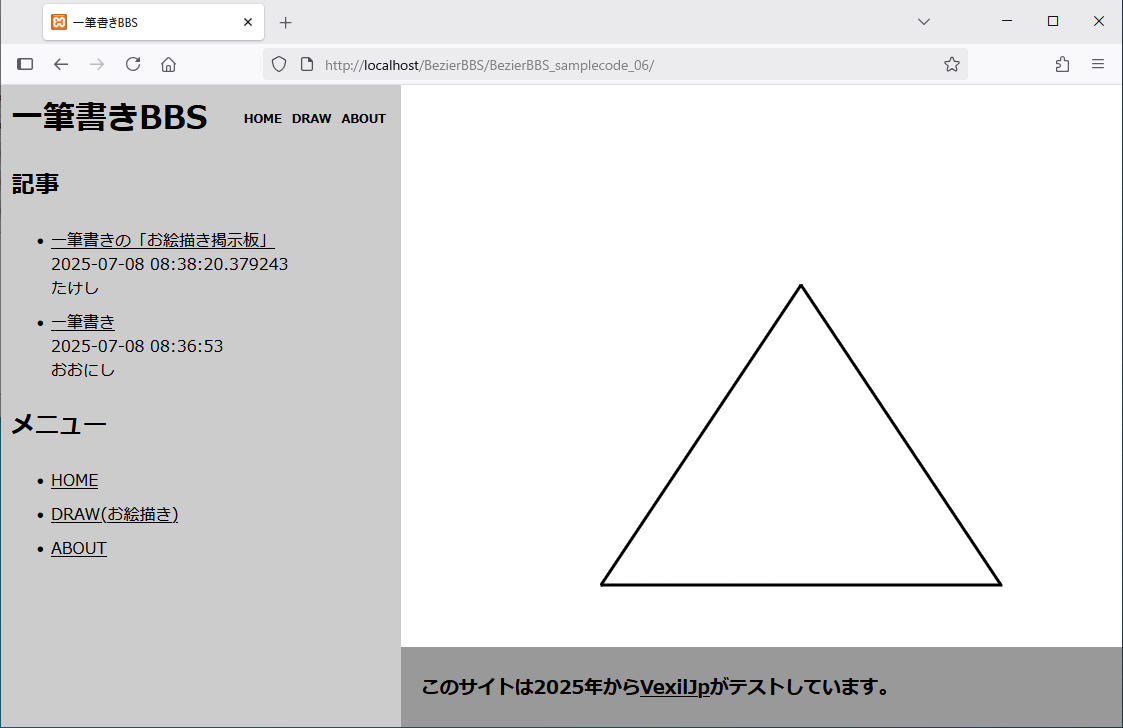Visit the VexilJp link in the footer
The image size is (1123, 728).
click(x=675, y=687)
